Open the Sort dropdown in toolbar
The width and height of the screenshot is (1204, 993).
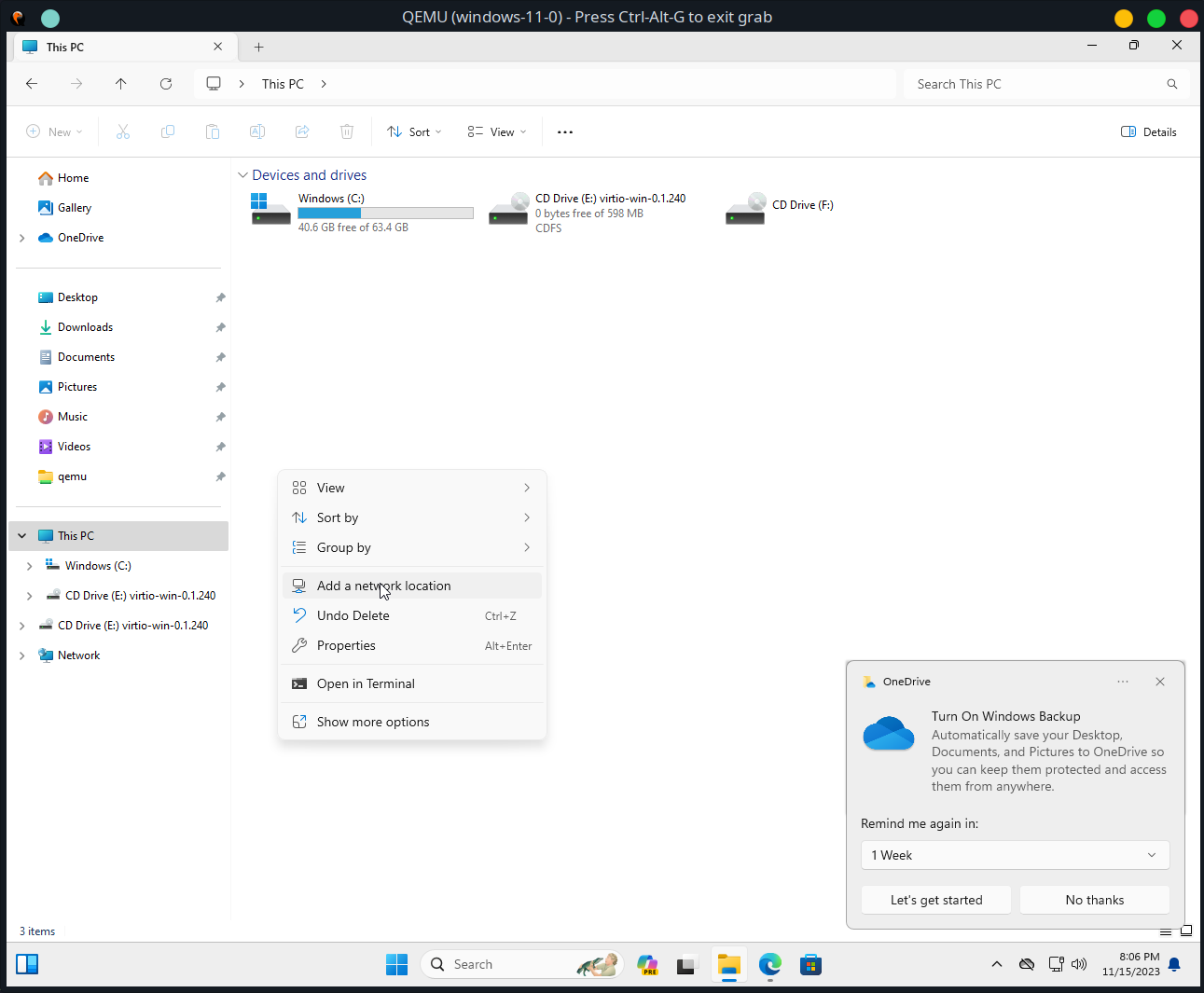[x=414, y=132]
